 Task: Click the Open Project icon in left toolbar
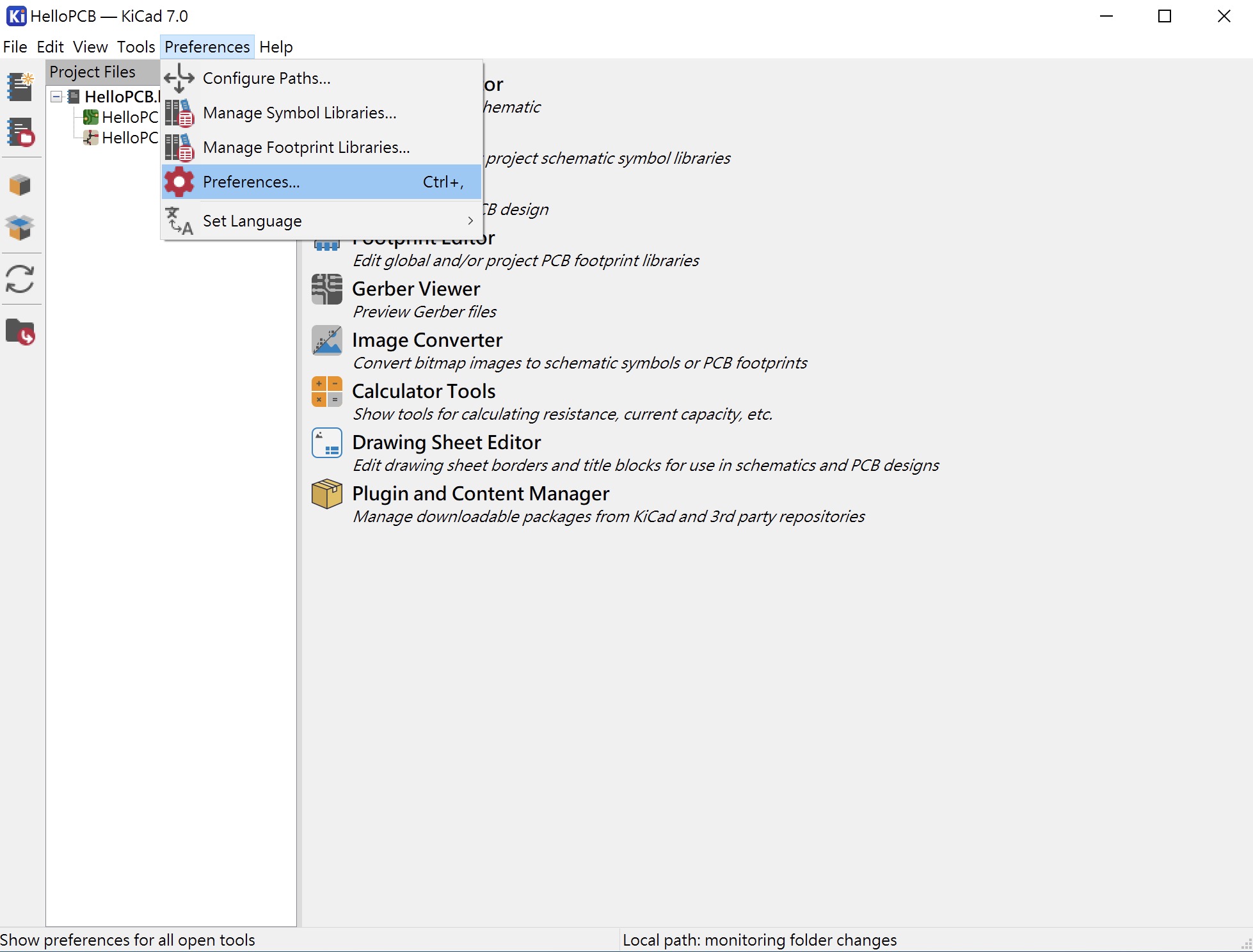pos(20,132)
